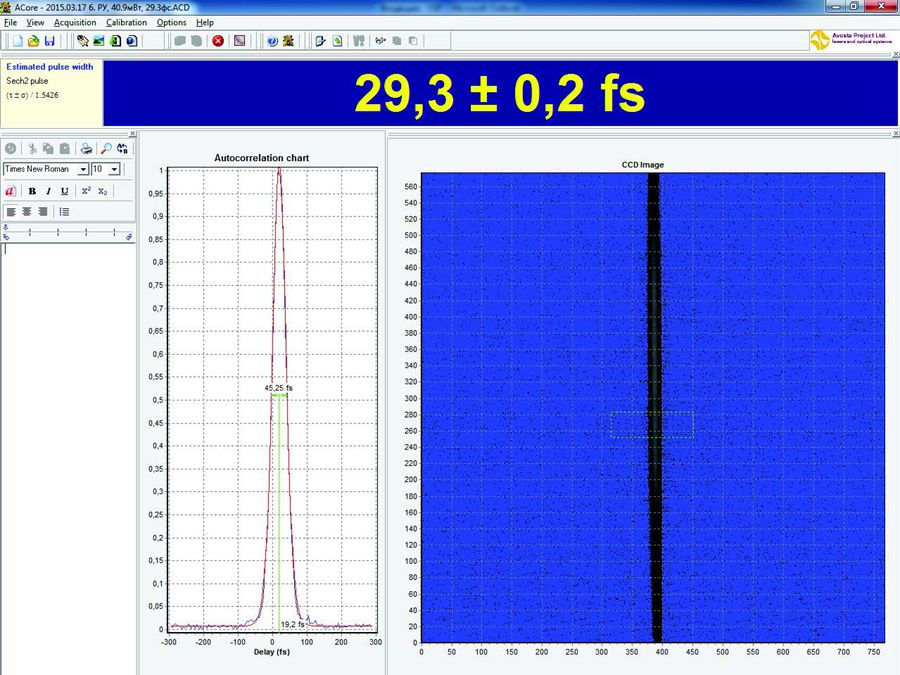
Task: Open the Calibration menu
Action: point(126,22)
